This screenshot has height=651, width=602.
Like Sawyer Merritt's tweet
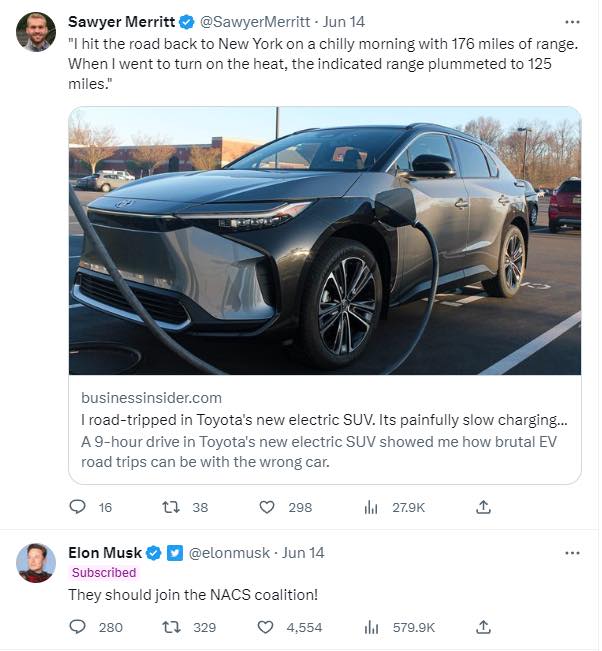267,507
